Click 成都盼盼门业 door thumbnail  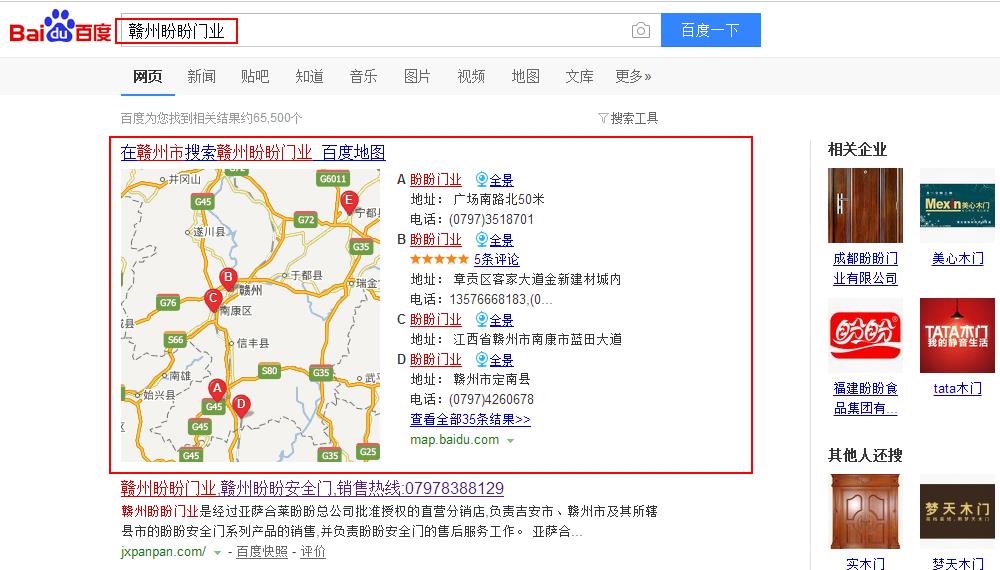pyautogui.click(x=865, y=205)
